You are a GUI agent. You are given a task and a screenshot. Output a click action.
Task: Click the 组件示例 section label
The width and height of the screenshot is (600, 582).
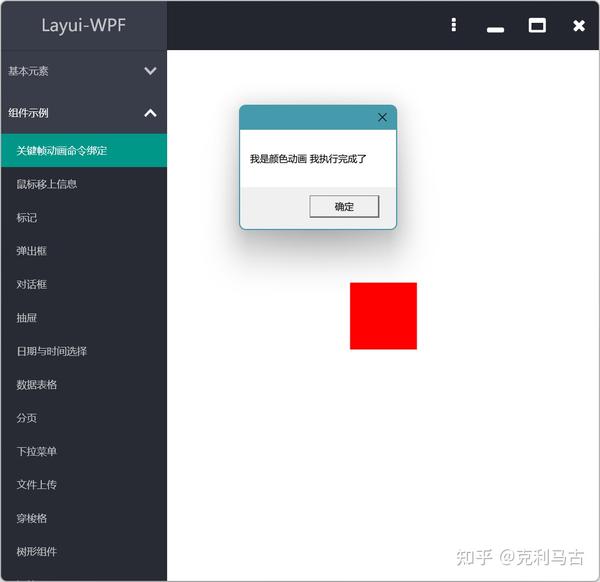tap(28, 113)
